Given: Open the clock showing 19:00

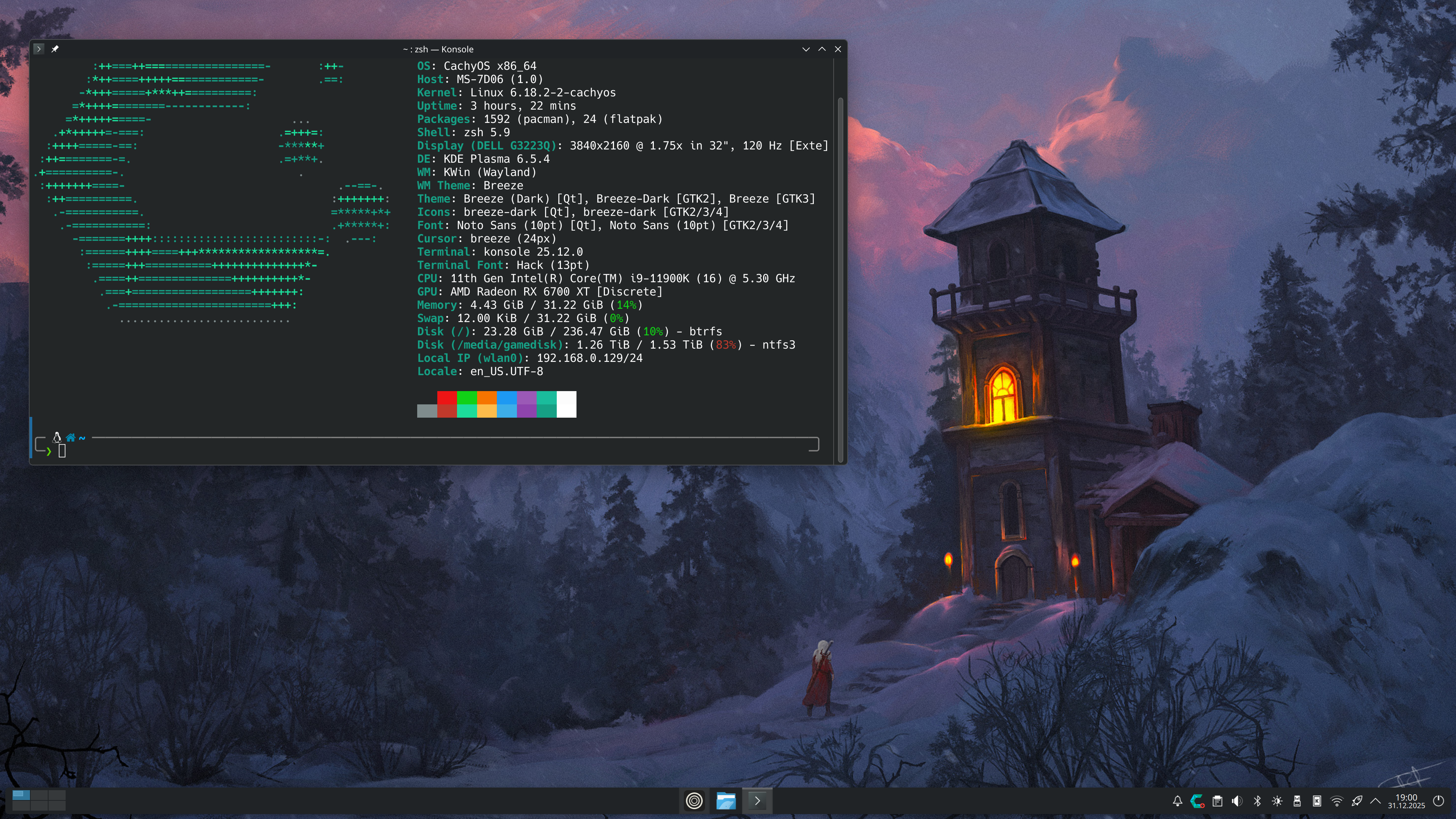Looking at the screenshot, I should click(x=1406, y=801).
